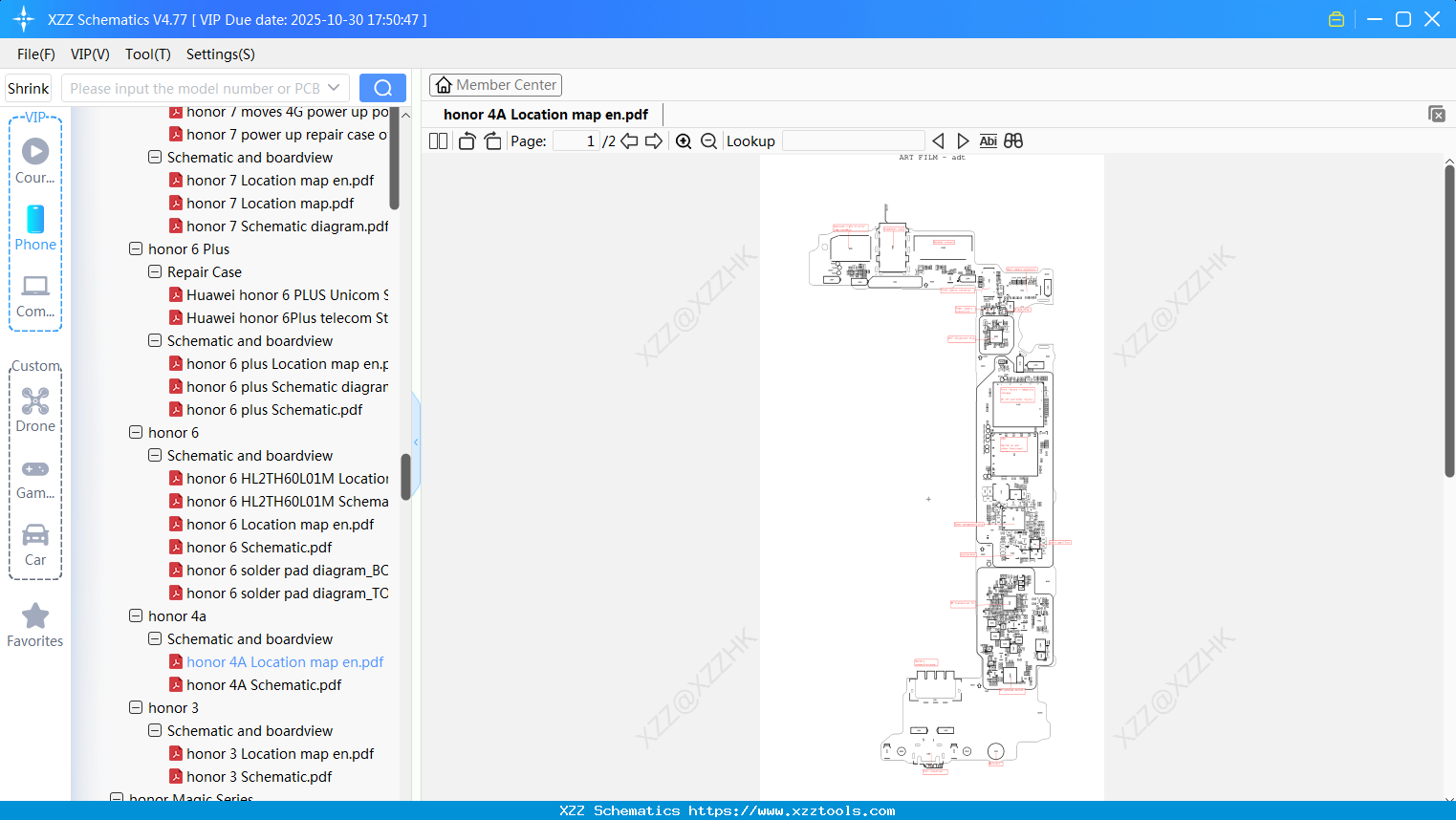Open honor 6 HL2TH60L01M Schematic file
This screenshot has width=1456, height=820.
[287, 502]
